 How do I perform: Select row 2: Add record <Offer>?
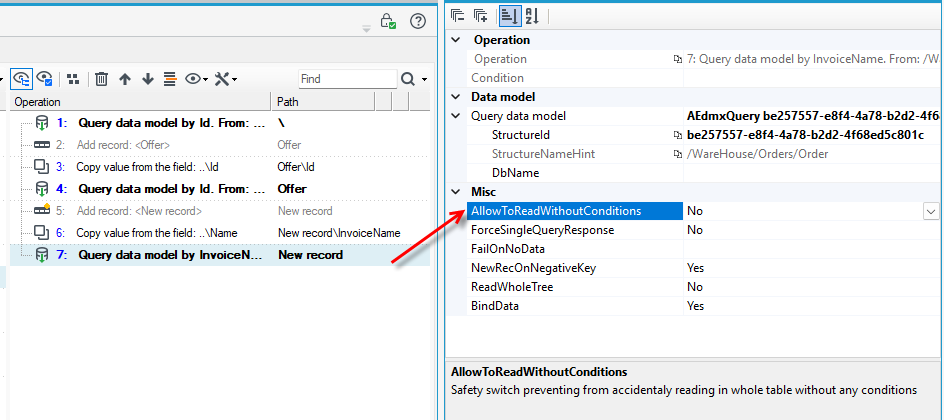[x=220, y=145]
